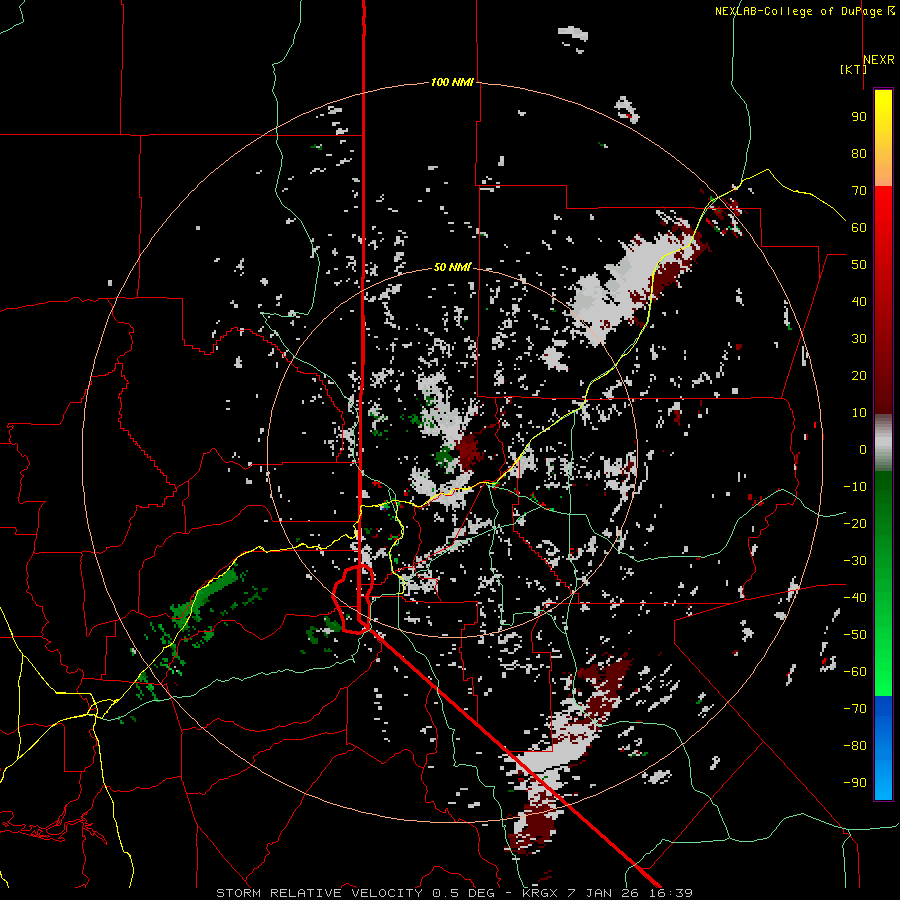Viewport: 900px width, 900px height.
Task: Select the 70 value on the velocity scale
Action: 859,191
